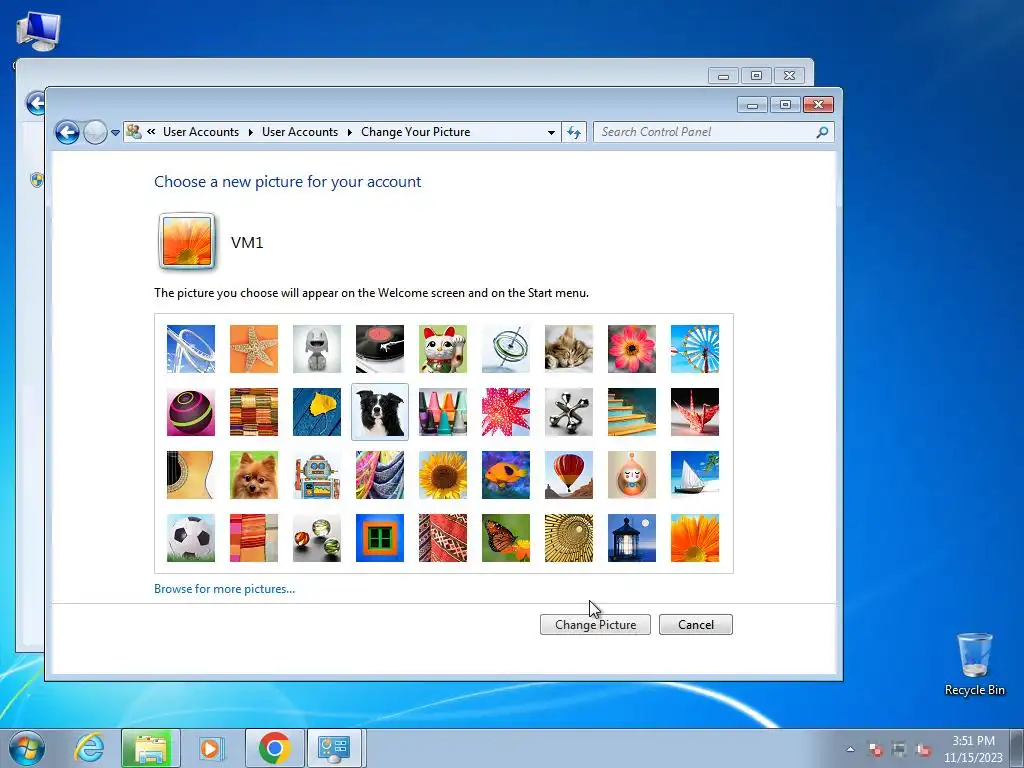Screen dimensions: 1024x768
Task: Select the soccer ball picture
Action: point(191,538)
